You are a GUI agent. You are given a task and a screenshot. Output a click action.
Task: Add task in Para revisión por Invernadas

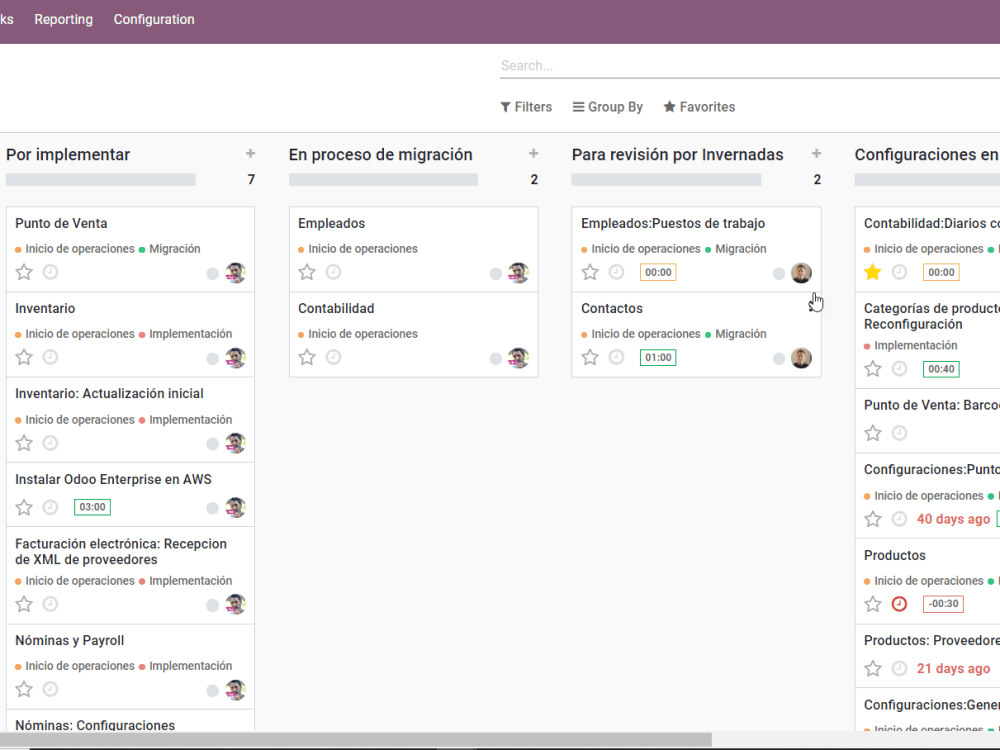point(816,154)
